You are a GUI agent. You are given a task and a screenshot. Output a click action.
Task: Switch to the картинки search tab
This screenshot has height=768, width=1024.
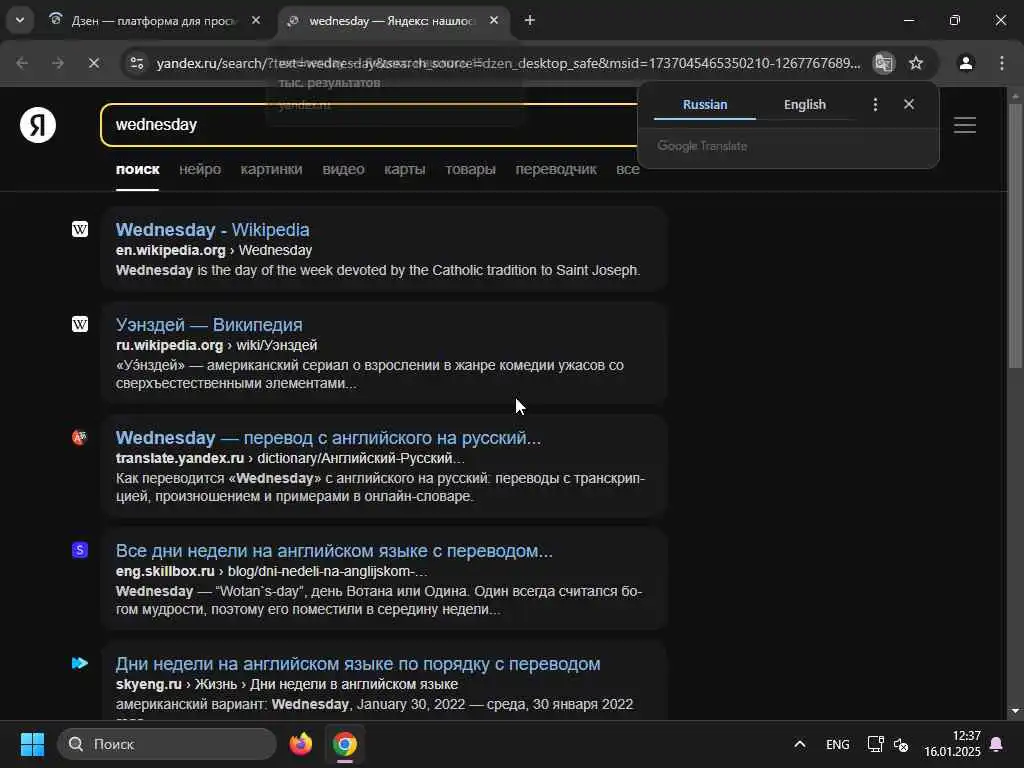[x=271, y=169]
